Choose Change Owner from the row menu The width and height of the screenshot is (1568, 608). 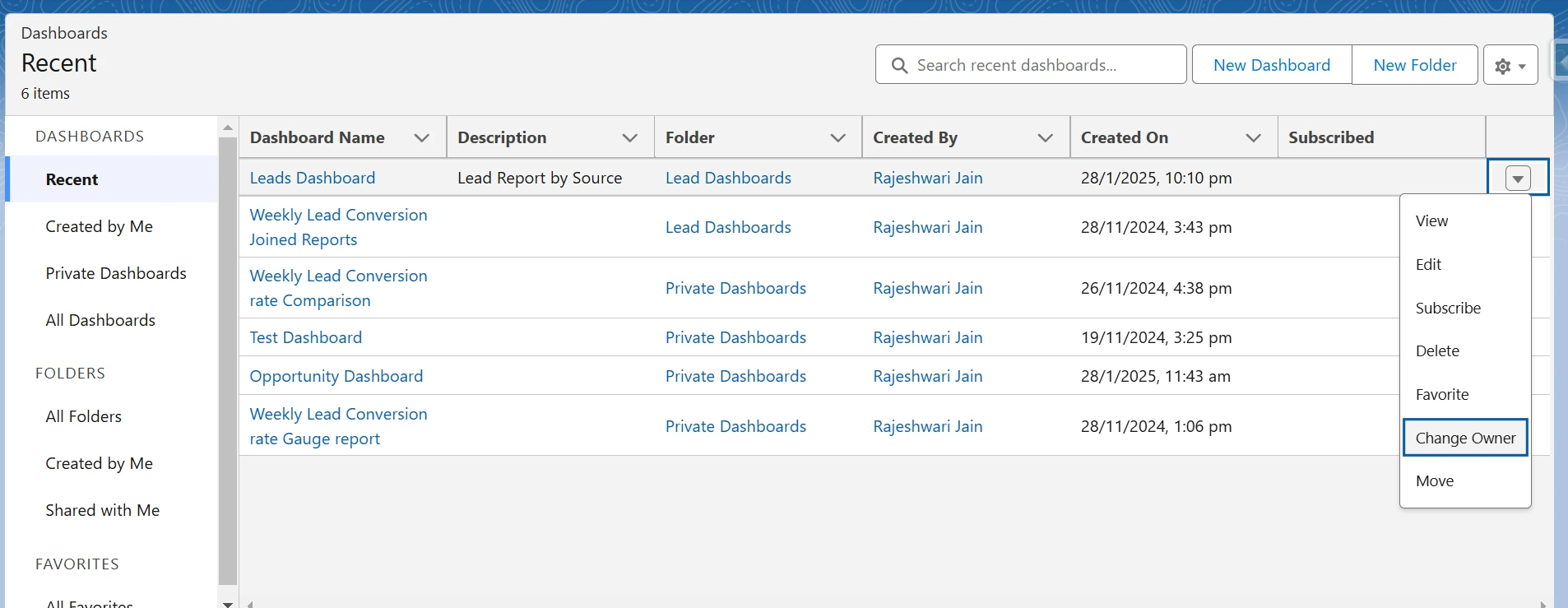tap(1464, 438)
